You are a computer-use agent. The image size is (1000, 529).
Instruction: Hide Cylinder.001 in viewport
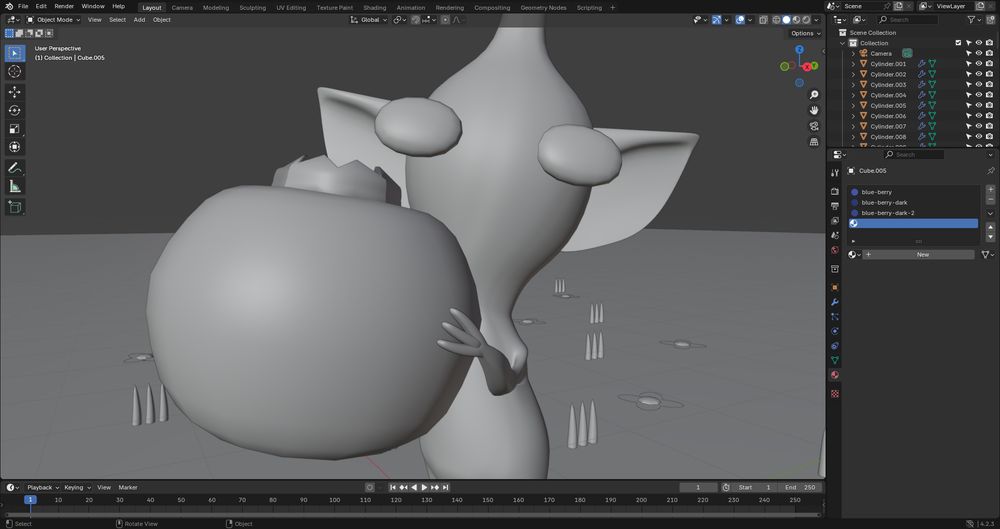tap(979, 64)
